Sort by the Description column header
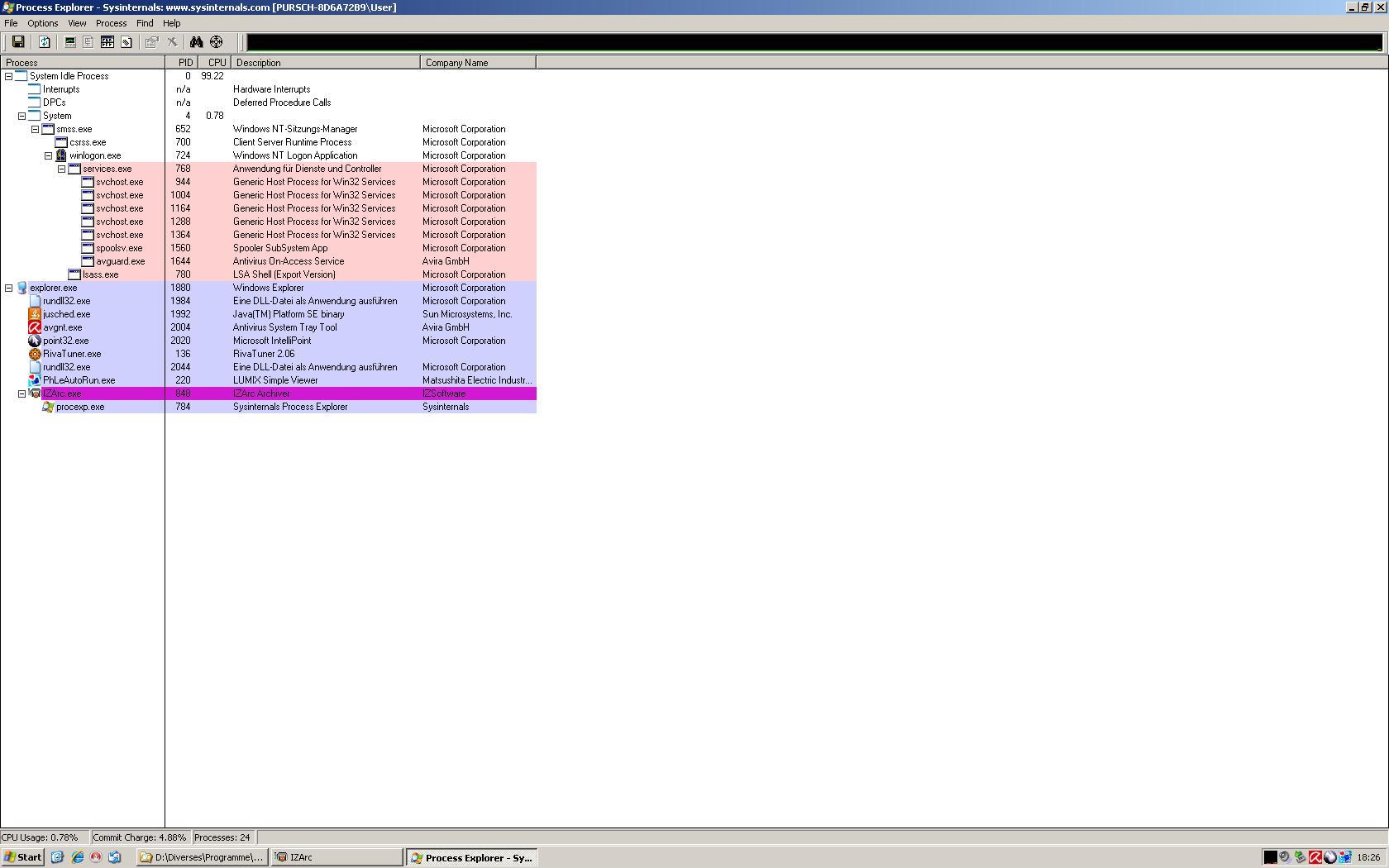1389x868 pixels. (x=326, y=63)
